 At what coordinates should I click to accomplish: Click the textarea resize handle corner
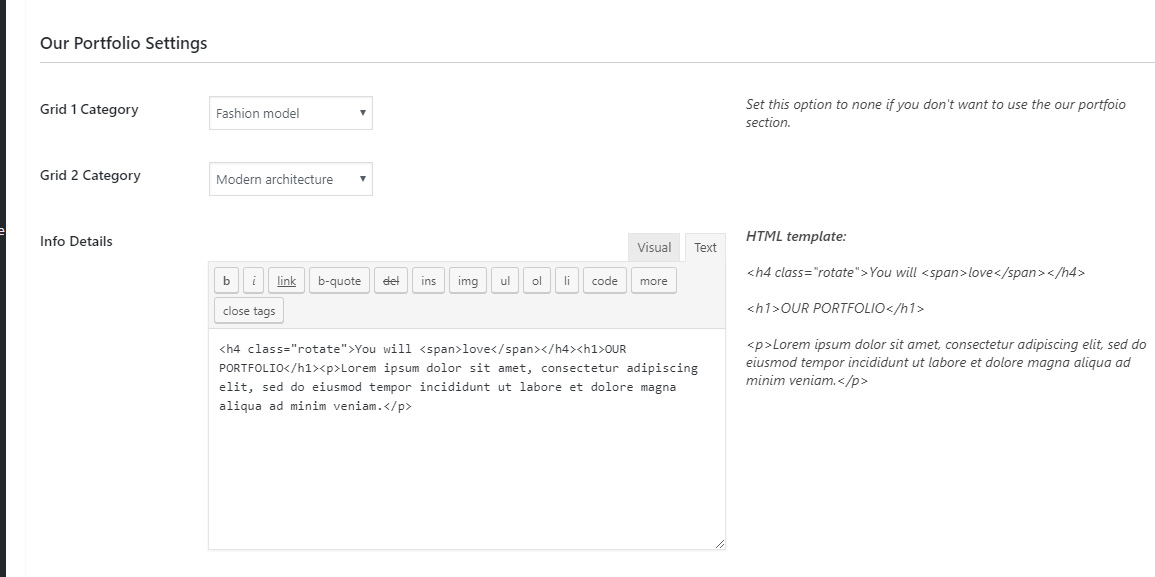(720, 544)
